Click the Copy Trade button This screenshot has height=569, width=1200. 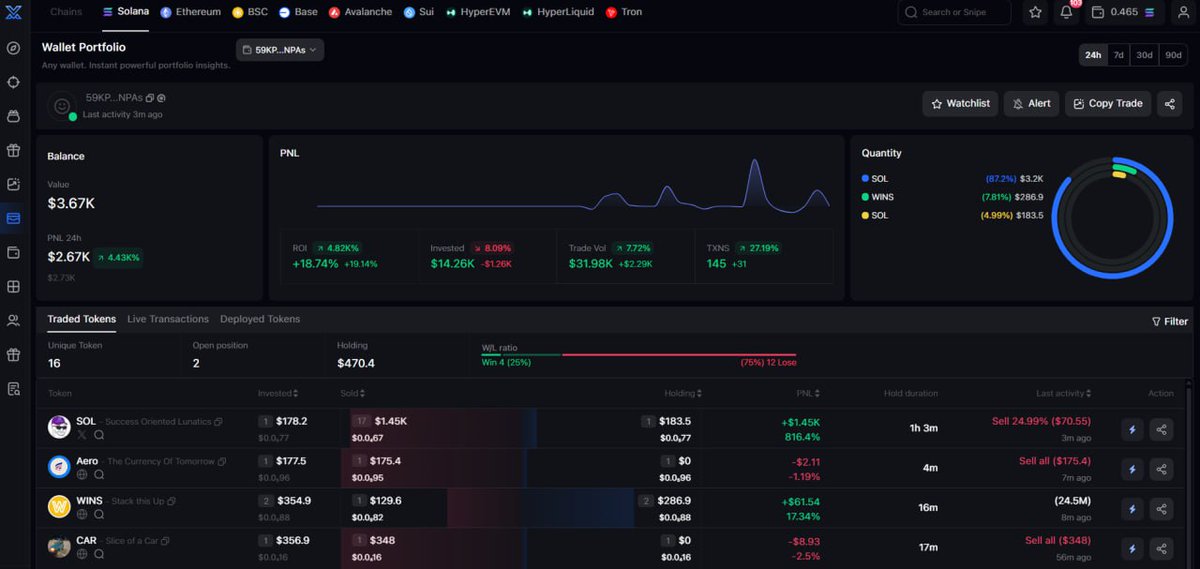[1108, 103]
